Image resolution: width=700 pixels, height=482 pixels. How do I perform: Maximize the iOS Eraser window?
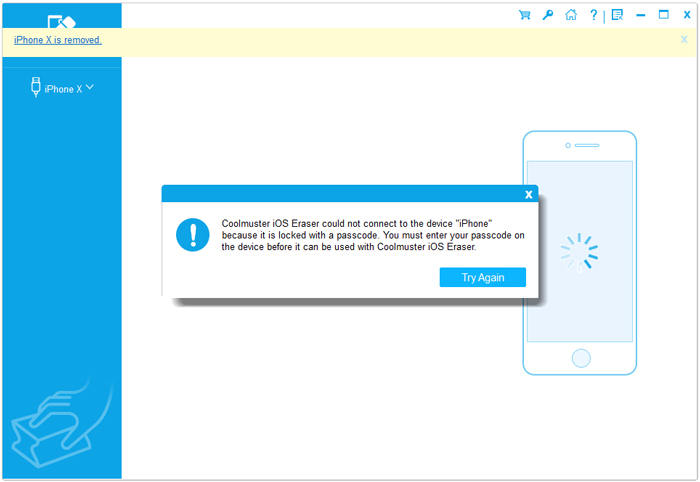663,15
